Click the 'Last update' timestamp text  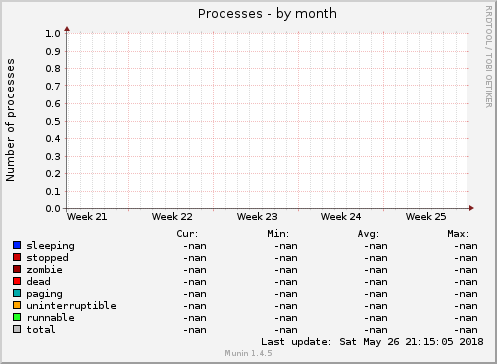(372, 342)
